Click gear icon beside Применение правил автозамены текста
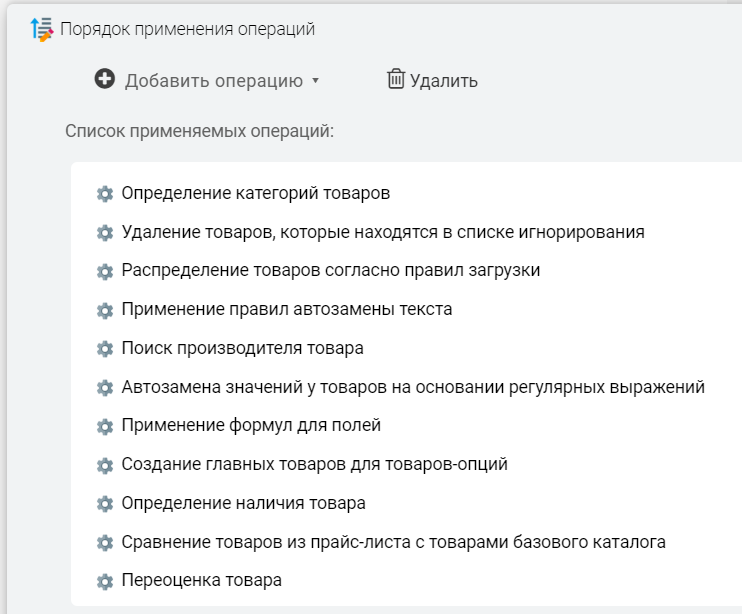742x614 pixels. (x=104, y=310)
